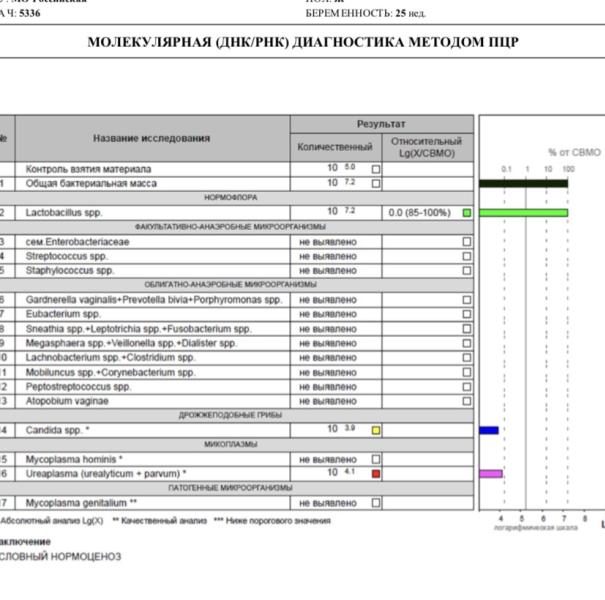The image size is (605, 600).
Task: Select the box in Eubacterium spp. row
Action: point(467,314)
